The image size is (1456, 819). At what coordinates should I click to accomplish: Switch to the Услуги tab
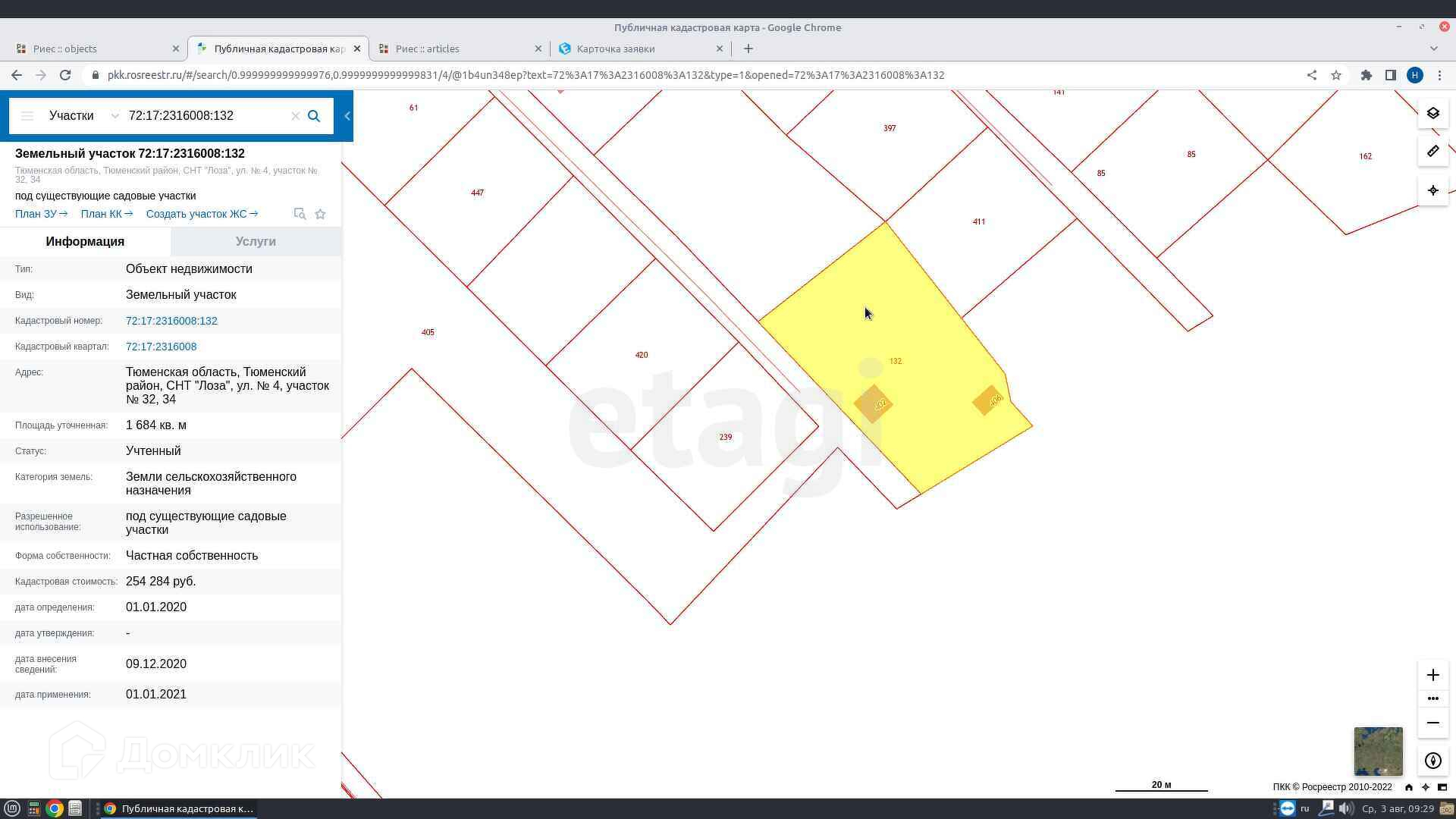tap(256, 241)
